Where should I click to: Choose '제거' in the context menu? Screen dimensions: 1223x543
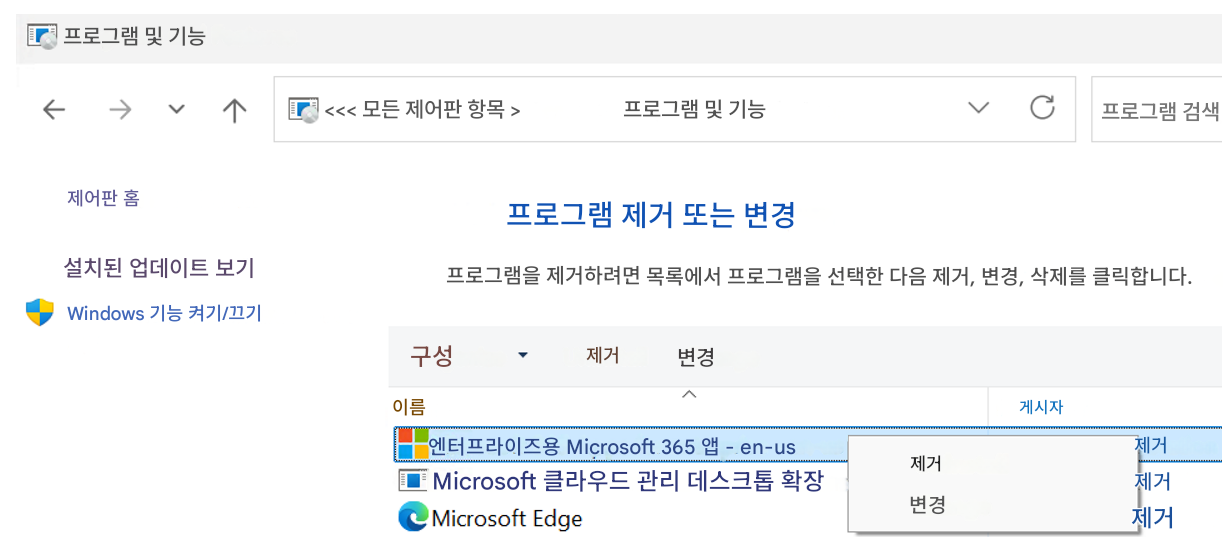[x=926, y=464]
